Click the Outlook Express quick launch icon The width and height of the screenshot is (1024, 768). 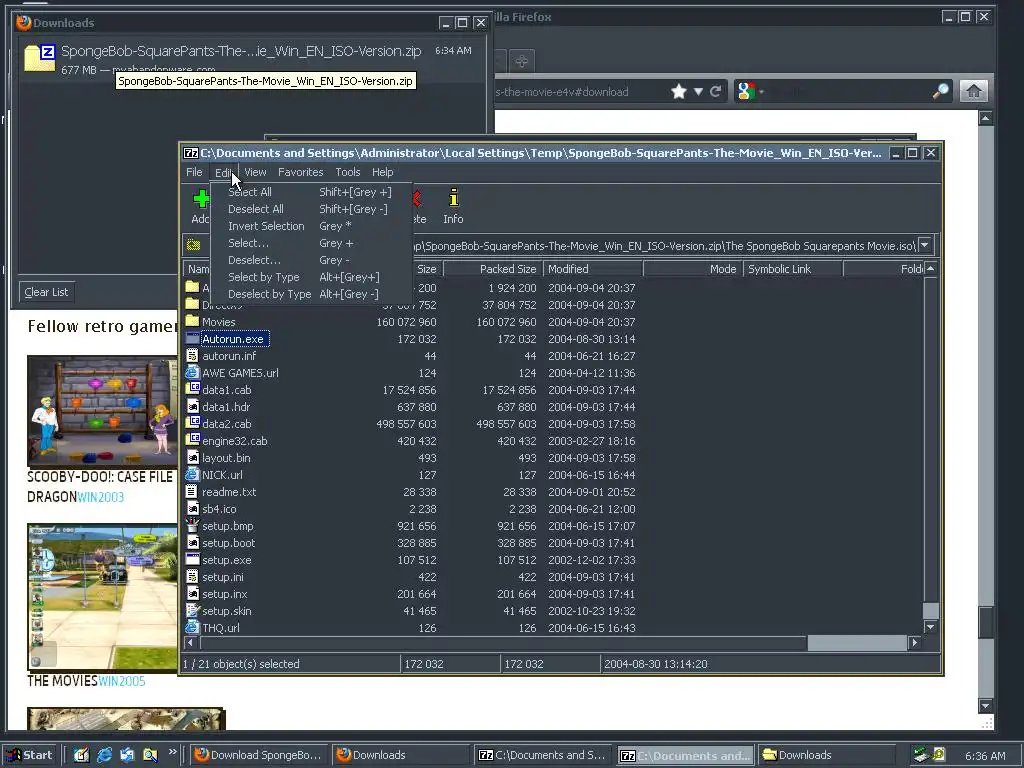127,755
